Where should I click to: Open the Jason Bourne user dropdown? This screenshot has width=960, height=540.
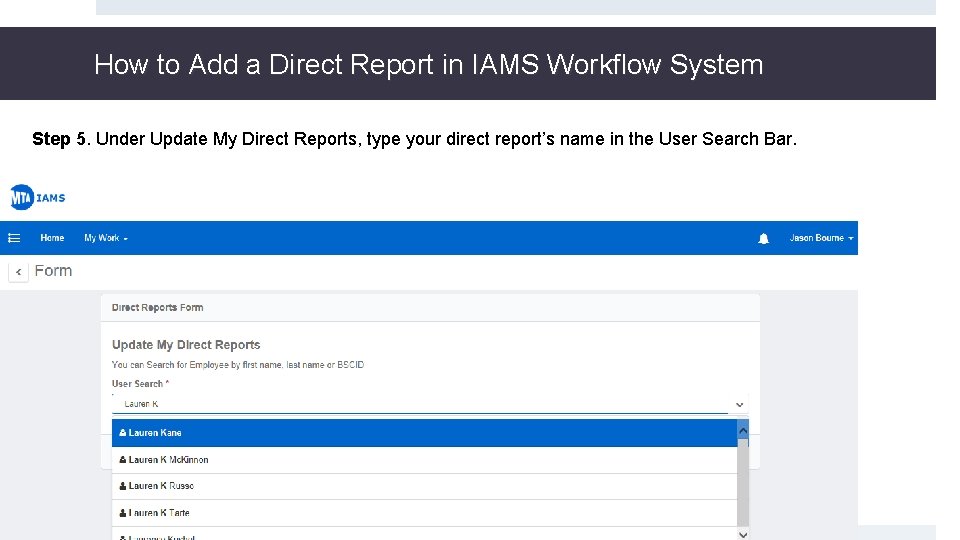[x=821, y=238]
